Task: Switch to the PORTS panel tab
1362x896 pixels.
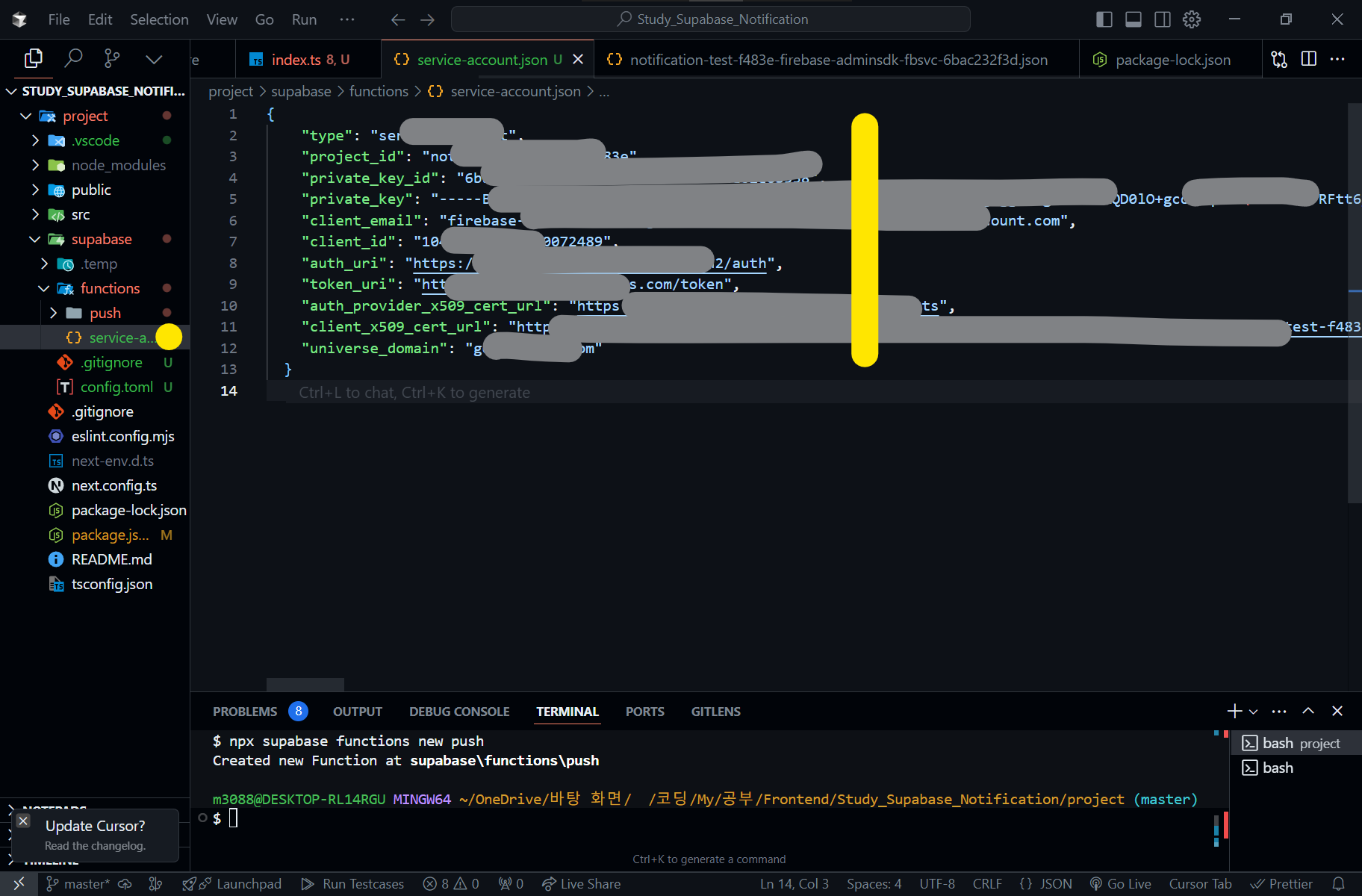Action: 645,712
